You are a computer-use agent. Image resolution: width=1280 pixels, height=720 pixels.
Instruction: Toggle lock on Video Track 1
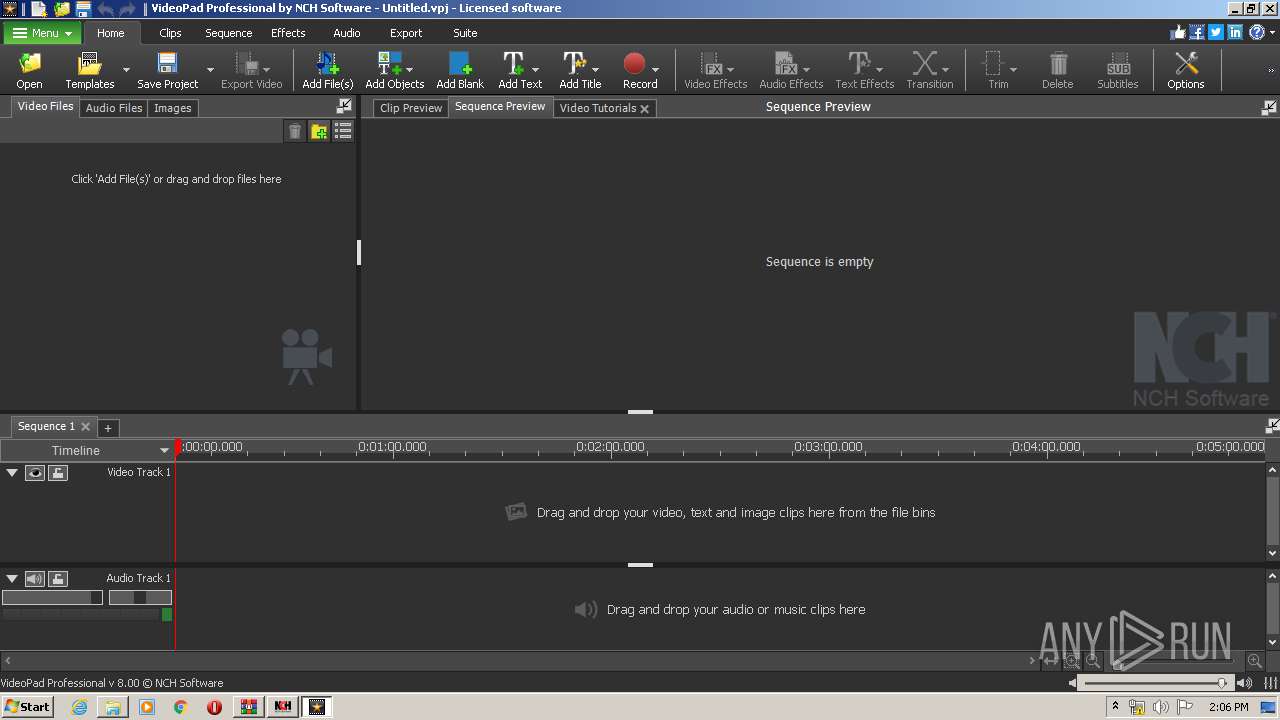tap(58, 472)
